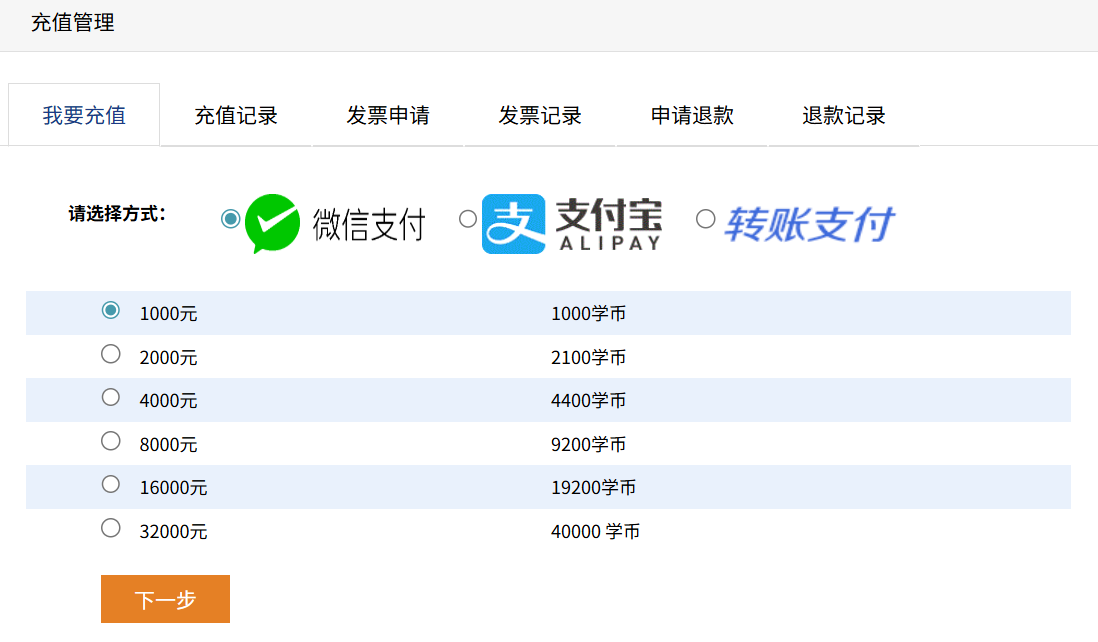Image resolution: width=1098 pixels, height=642 pixels.
Task: Open the 充值记录 tab
Action: (236, 115)
